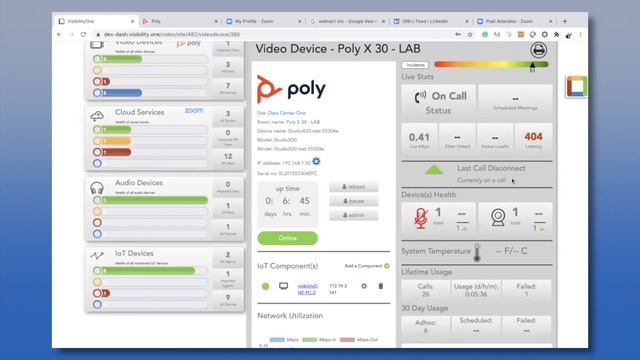Open the Chrome three-dot menu

pos(580,35)
